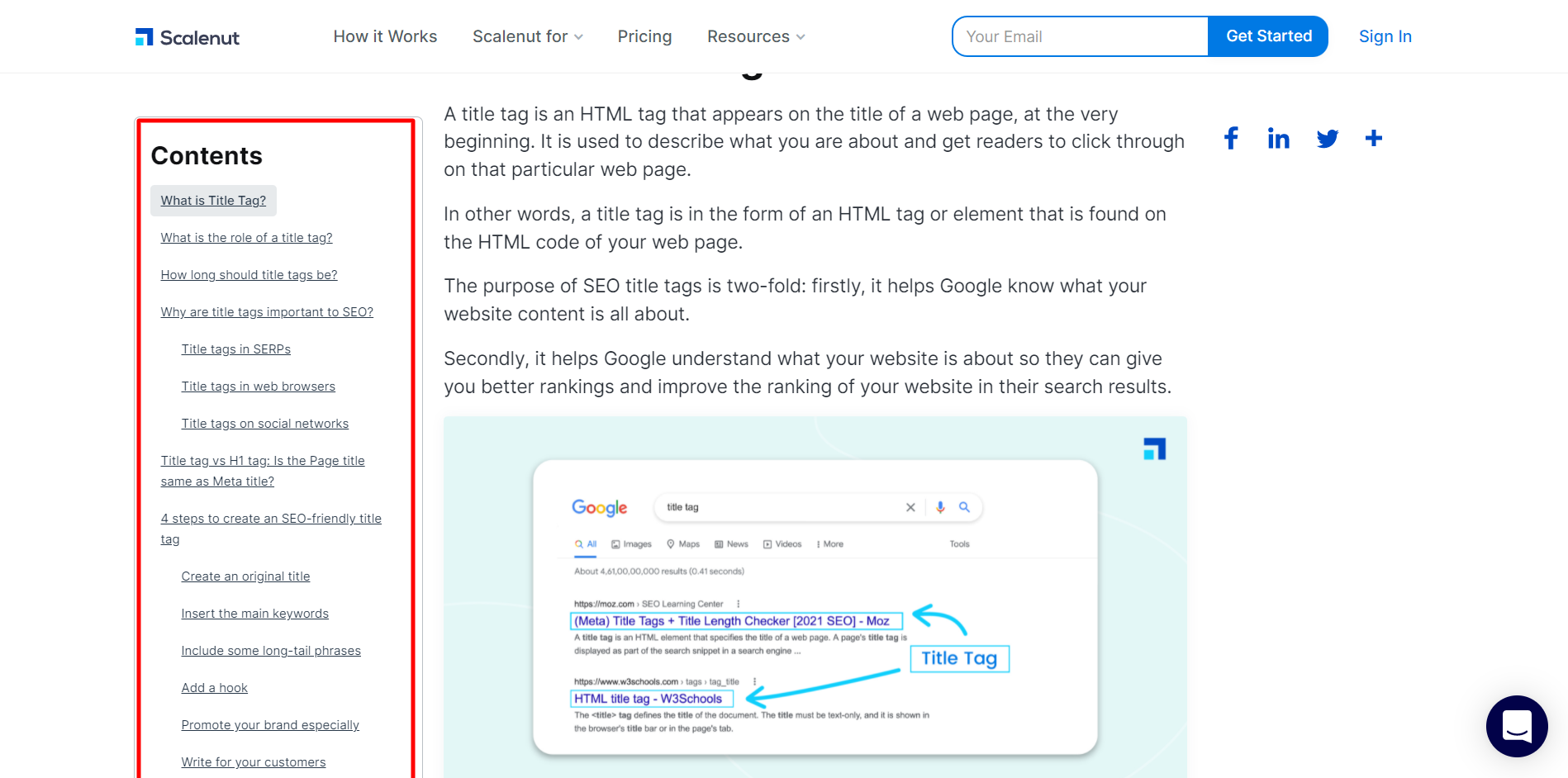Expand the Scalenut for dropdown
The width and height of the screenshot is (1568, 778).
tap(528, 36)
